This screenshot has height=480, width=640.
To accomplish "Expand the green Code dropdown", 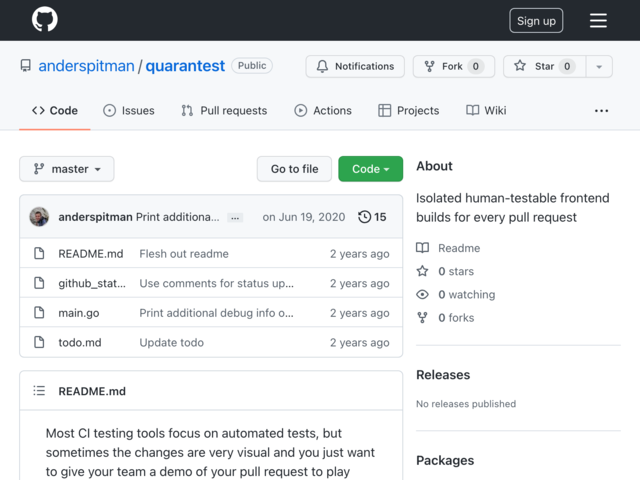I will pos(371,169).
